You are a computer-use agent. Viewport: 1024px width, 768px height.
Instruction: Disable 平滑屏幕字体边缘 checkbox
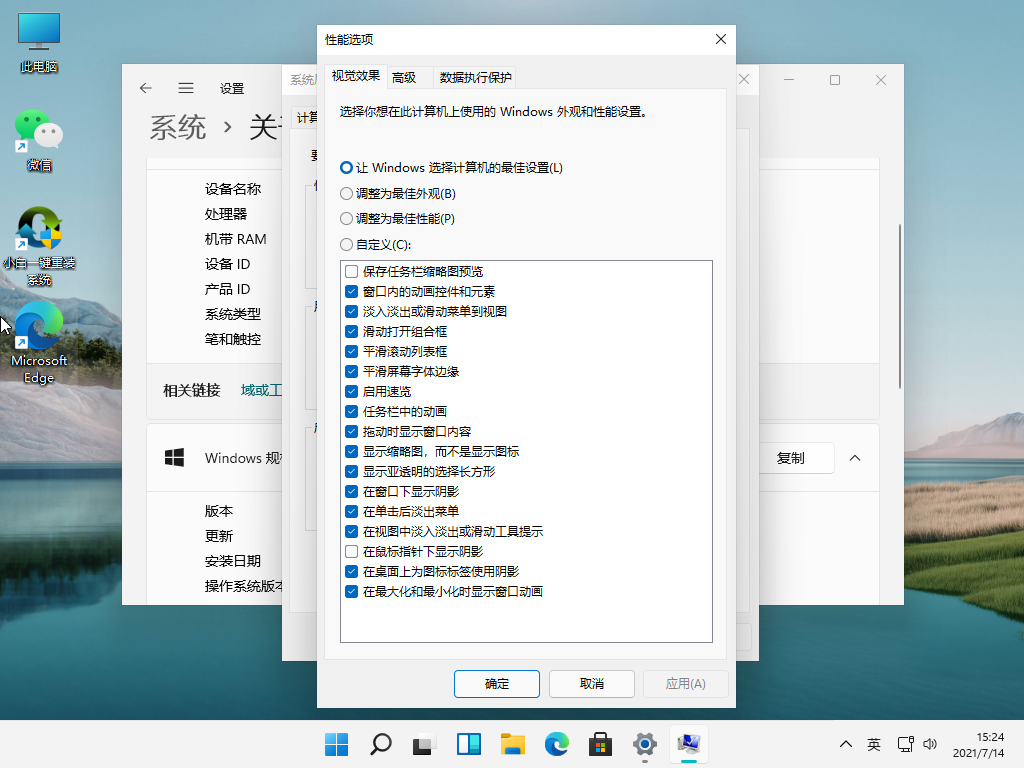click(x=351, y=371)
